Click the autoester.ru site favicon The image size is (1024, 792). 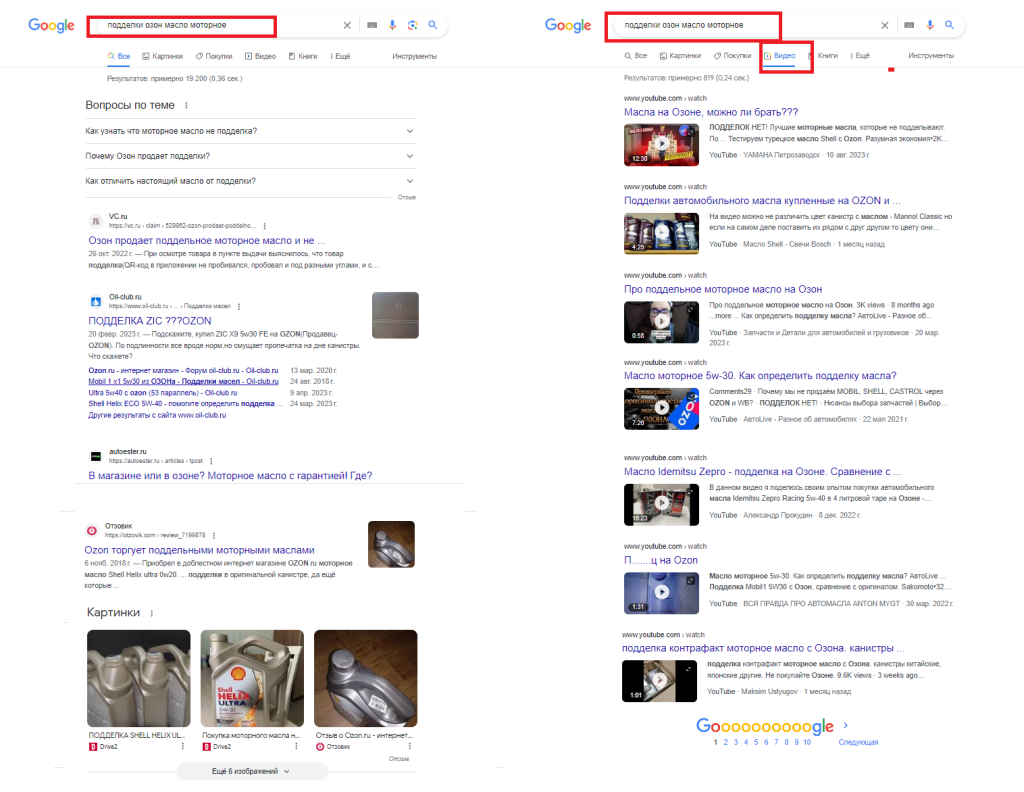tap(95, 456)
